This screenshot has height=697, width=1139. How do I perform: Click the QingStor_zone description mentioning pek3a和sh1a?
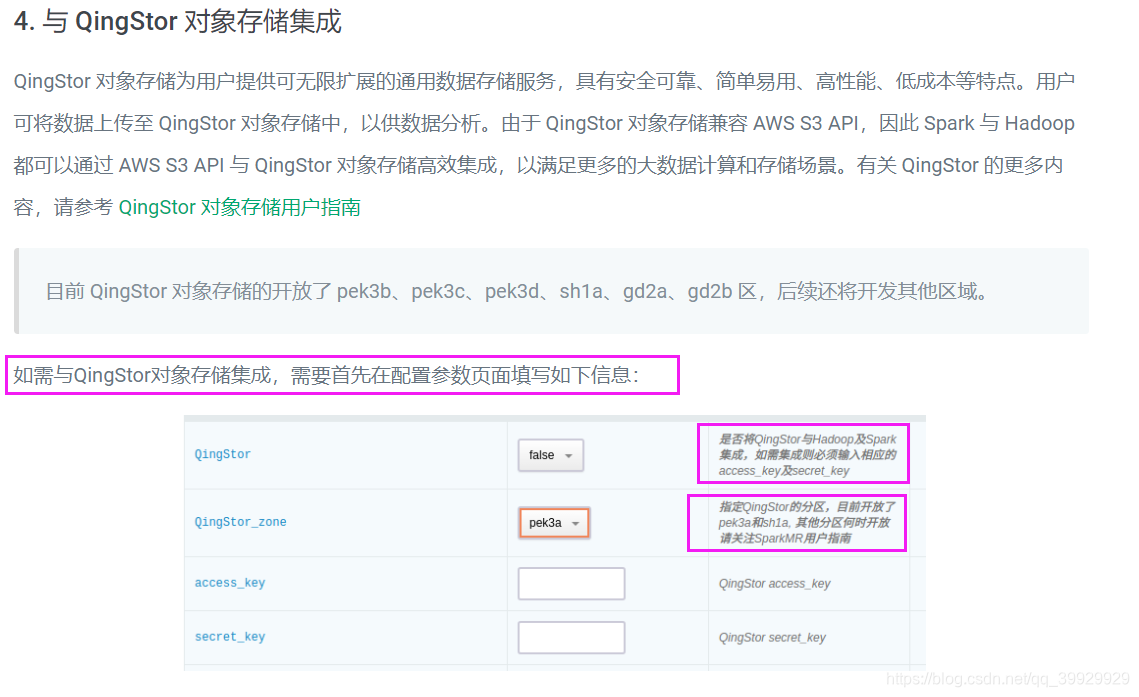pos(806,523)
